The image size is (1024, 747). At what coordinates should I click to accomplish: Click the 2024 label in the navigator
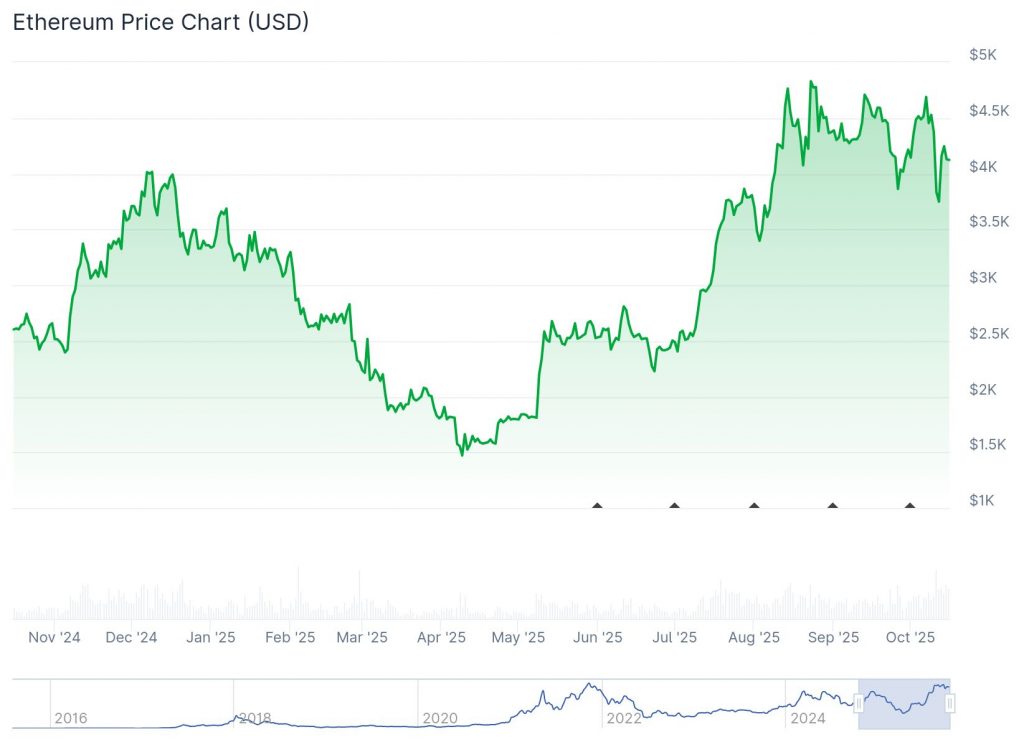coord(806,718)
